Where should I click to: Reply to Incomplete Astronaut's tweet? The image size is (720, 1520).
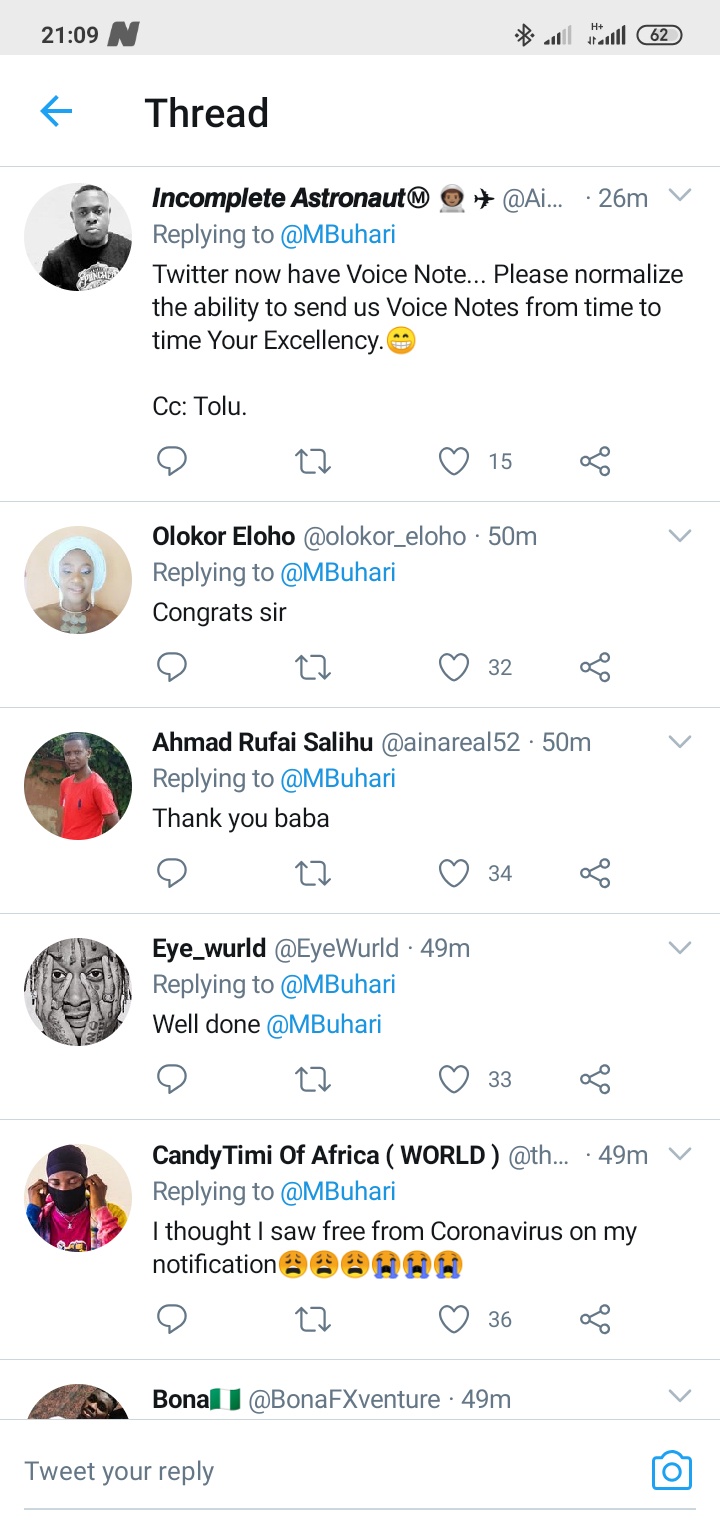(x=172, y=461)
